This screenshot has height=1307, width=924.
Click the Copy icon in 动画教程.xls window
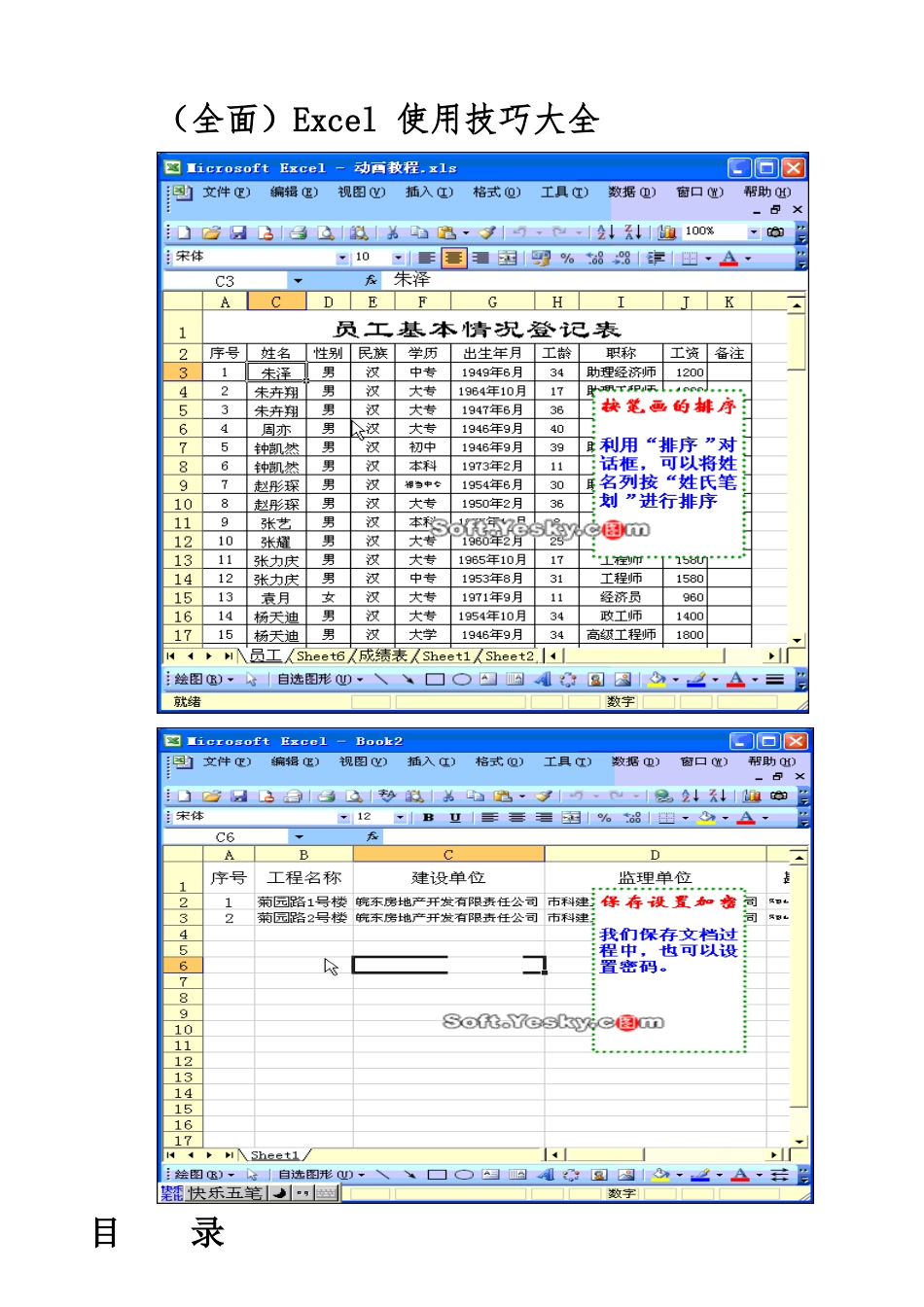click(x=419, y=232)
